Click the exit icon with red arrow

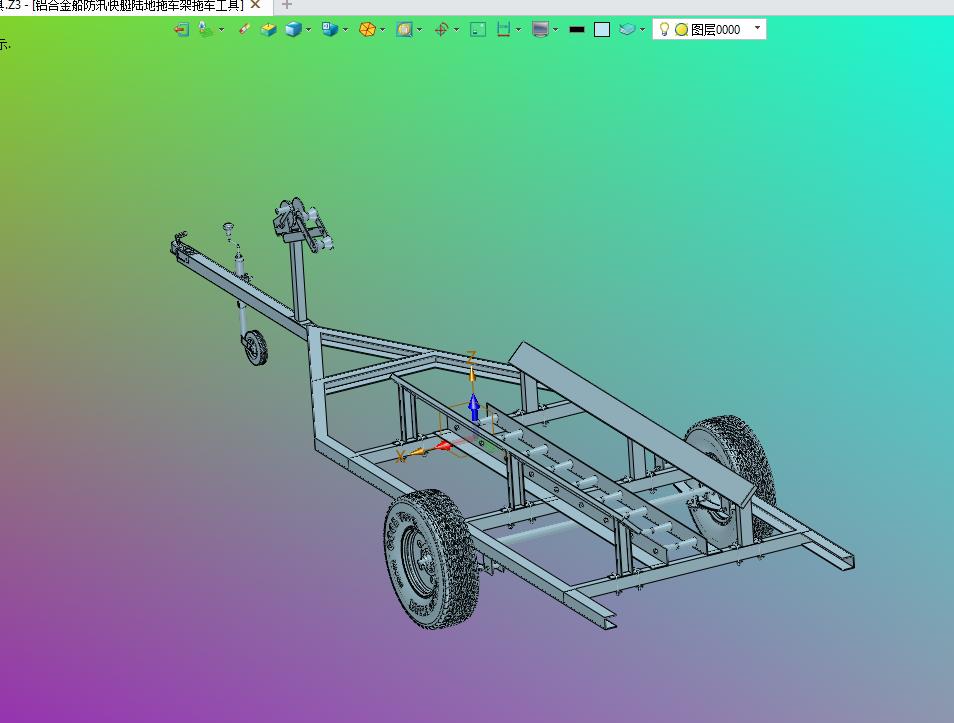click(181, 29)
